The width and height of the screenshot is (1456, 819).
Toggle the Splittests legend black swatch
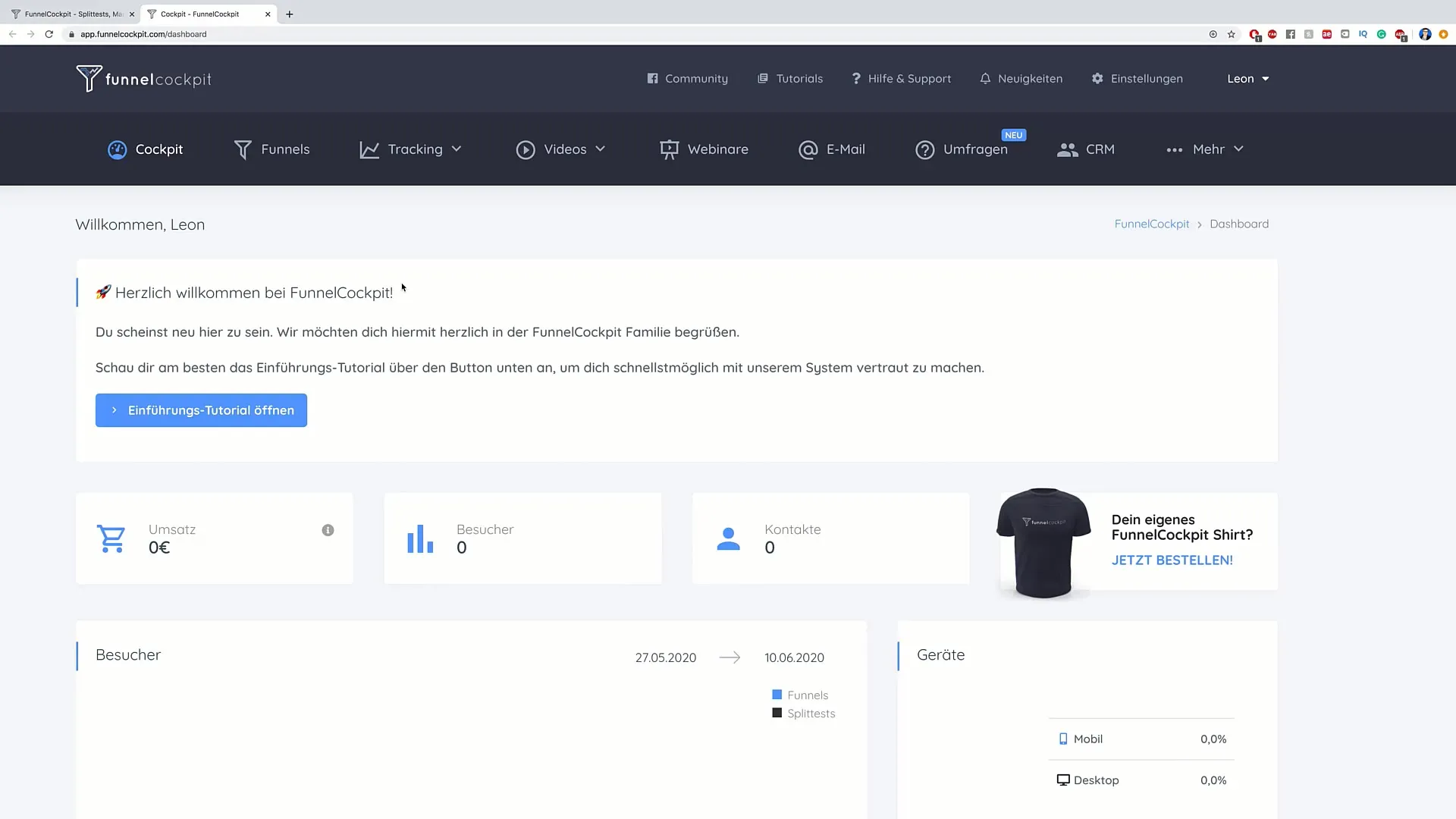pos(777,713)
